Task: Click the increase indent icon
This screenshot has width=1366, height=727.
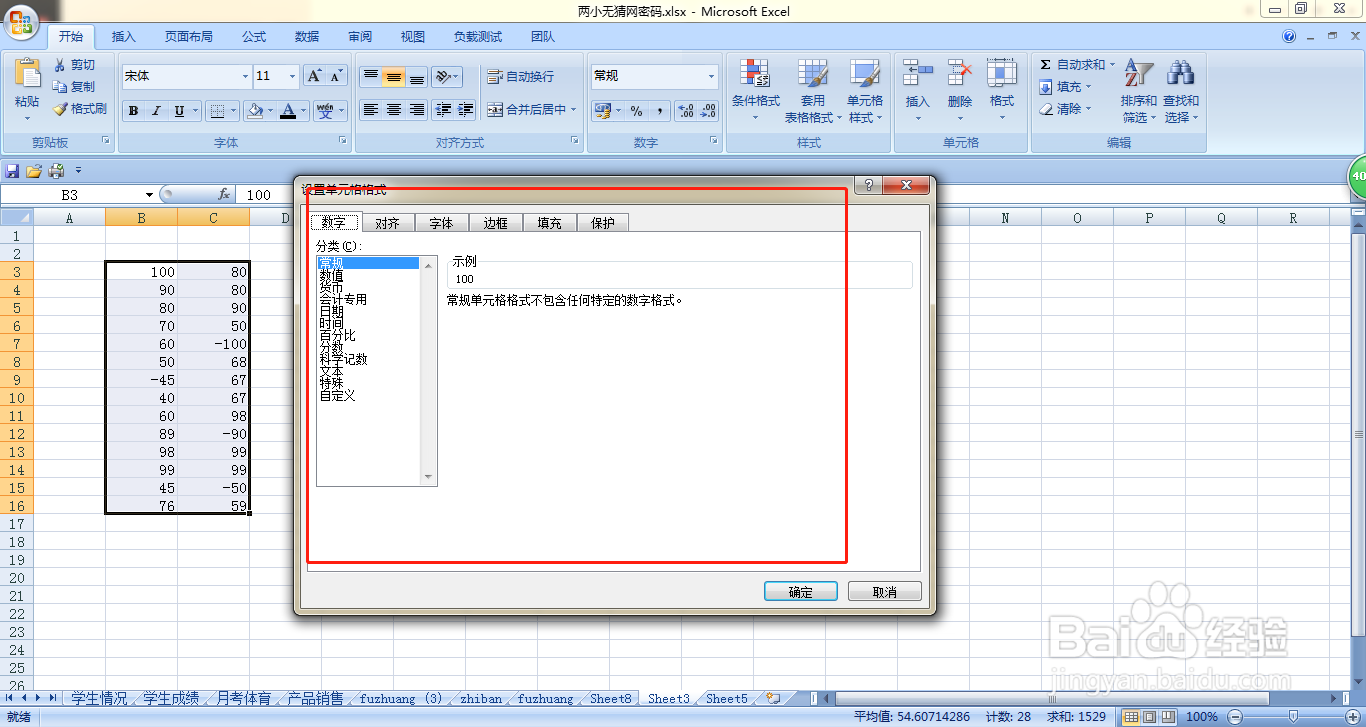Action: [465, 110]
